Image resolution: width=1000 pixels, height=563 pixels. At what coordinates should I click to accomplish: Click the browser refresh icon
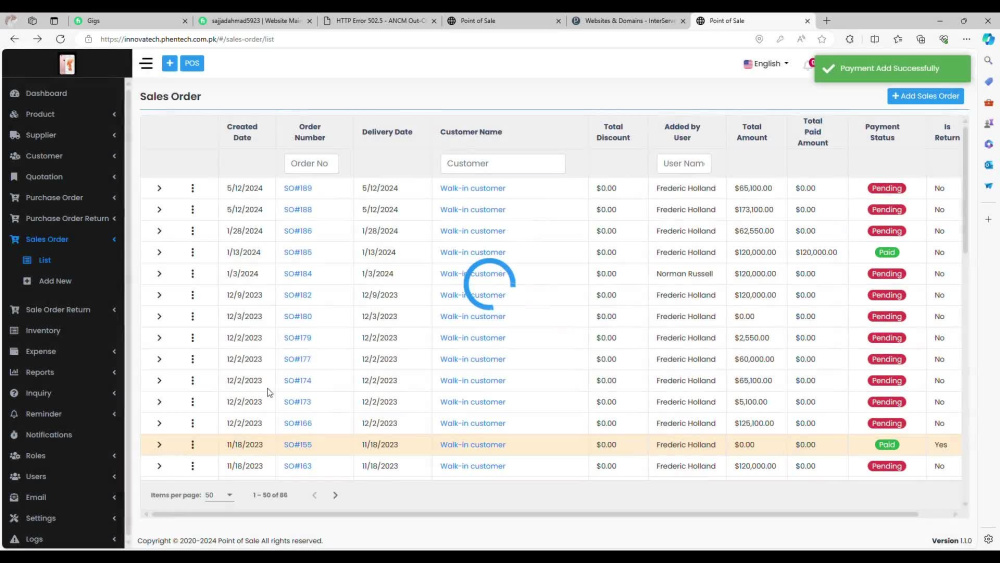[x=61, y=39]
